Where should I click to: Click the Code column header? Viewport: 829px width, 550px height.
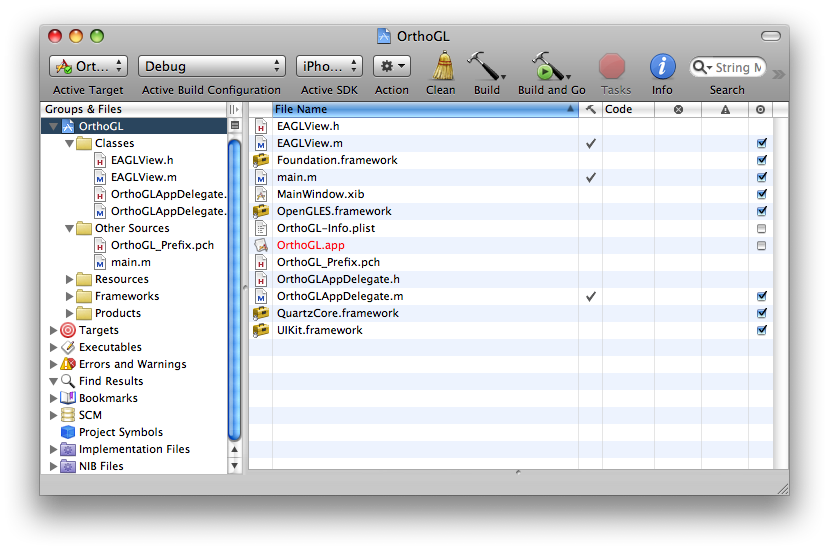628,109
